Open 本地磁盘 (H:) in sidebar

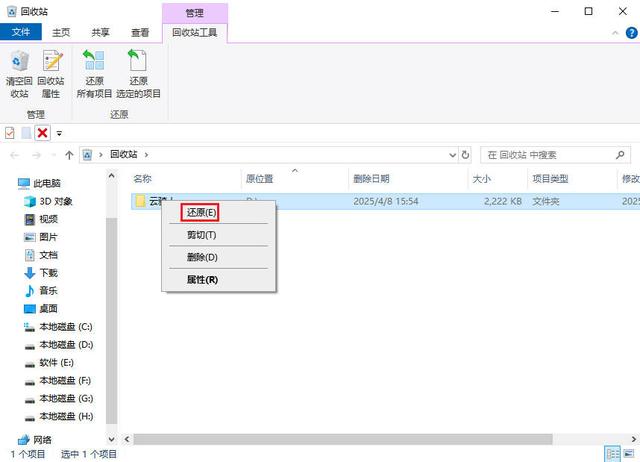point(58,417)
